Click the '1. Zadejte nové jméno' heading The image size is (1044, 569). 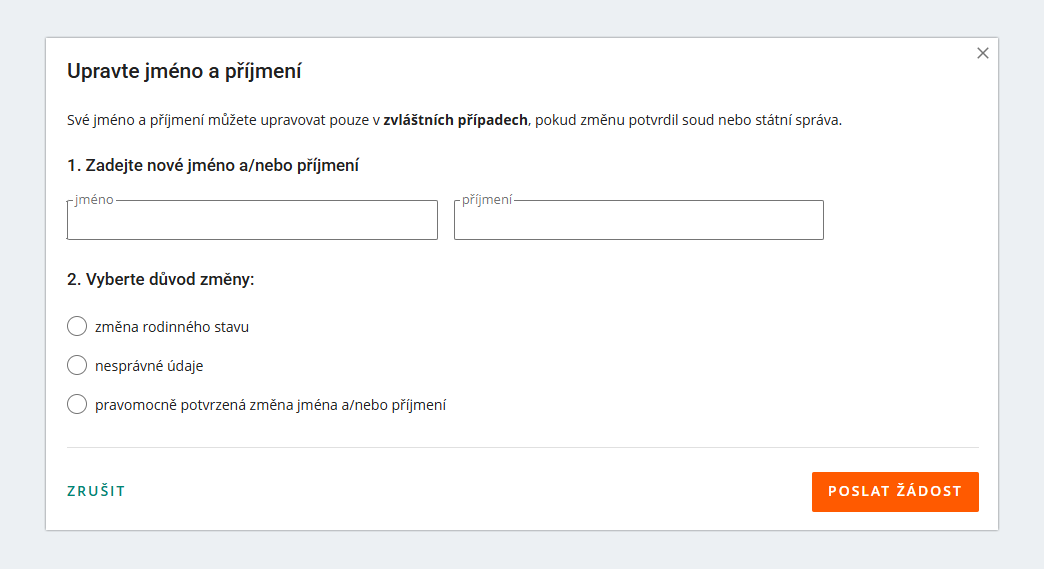[212, 165]
